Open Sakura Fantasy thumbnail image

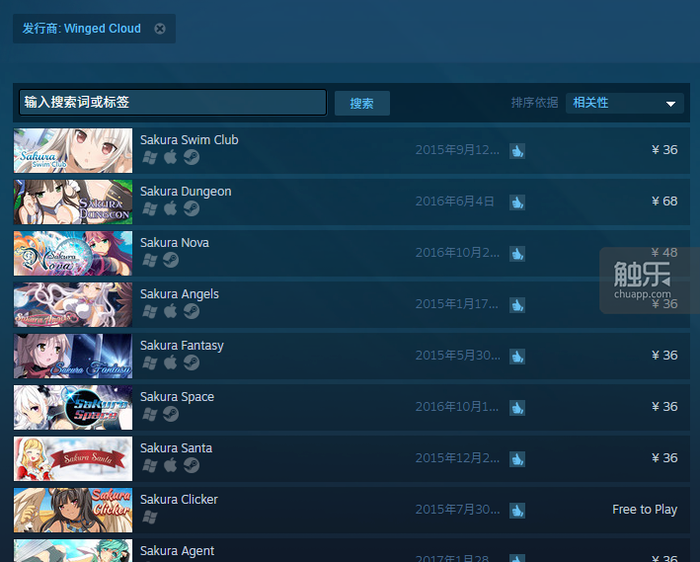[73, 356]
